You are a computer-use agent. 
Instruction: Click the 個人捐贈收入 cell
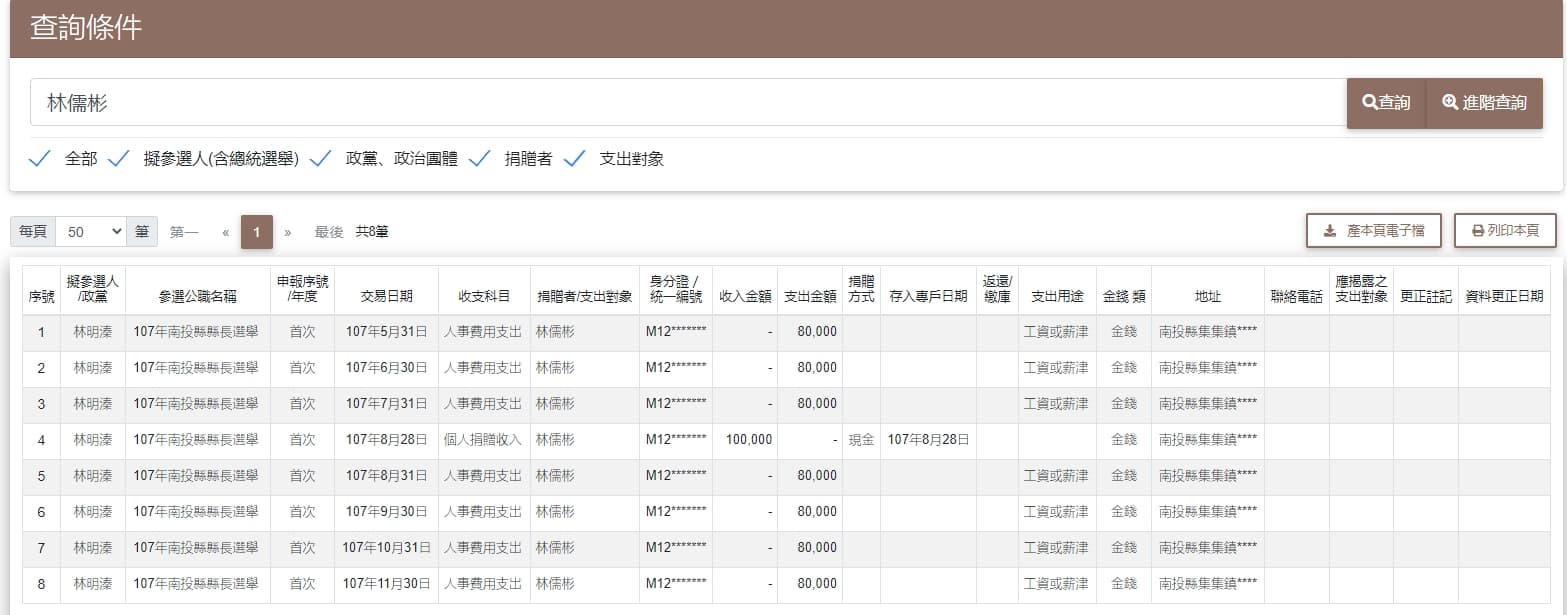coord(485,440)
